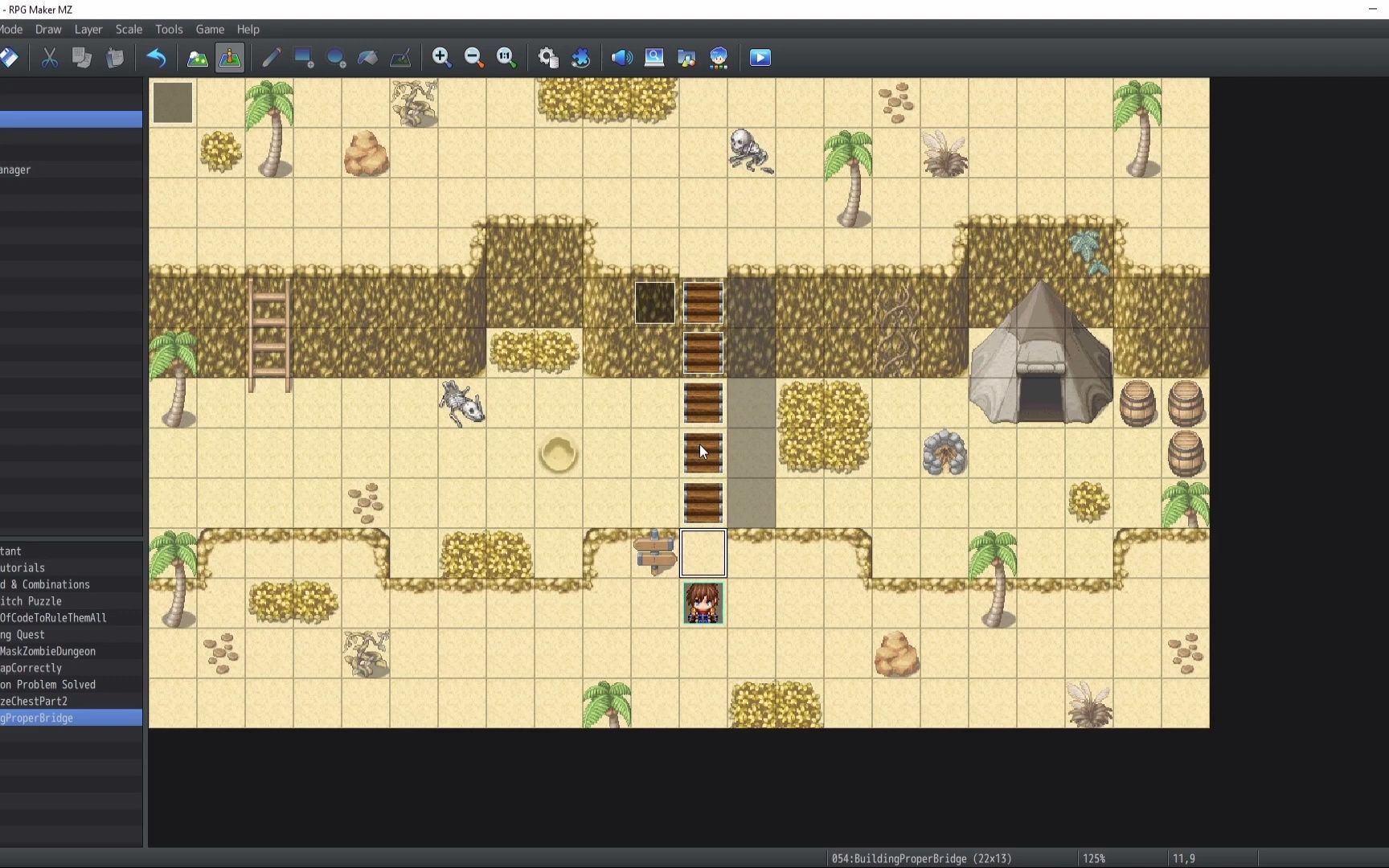Zoom out of the map

coord(474,58)
